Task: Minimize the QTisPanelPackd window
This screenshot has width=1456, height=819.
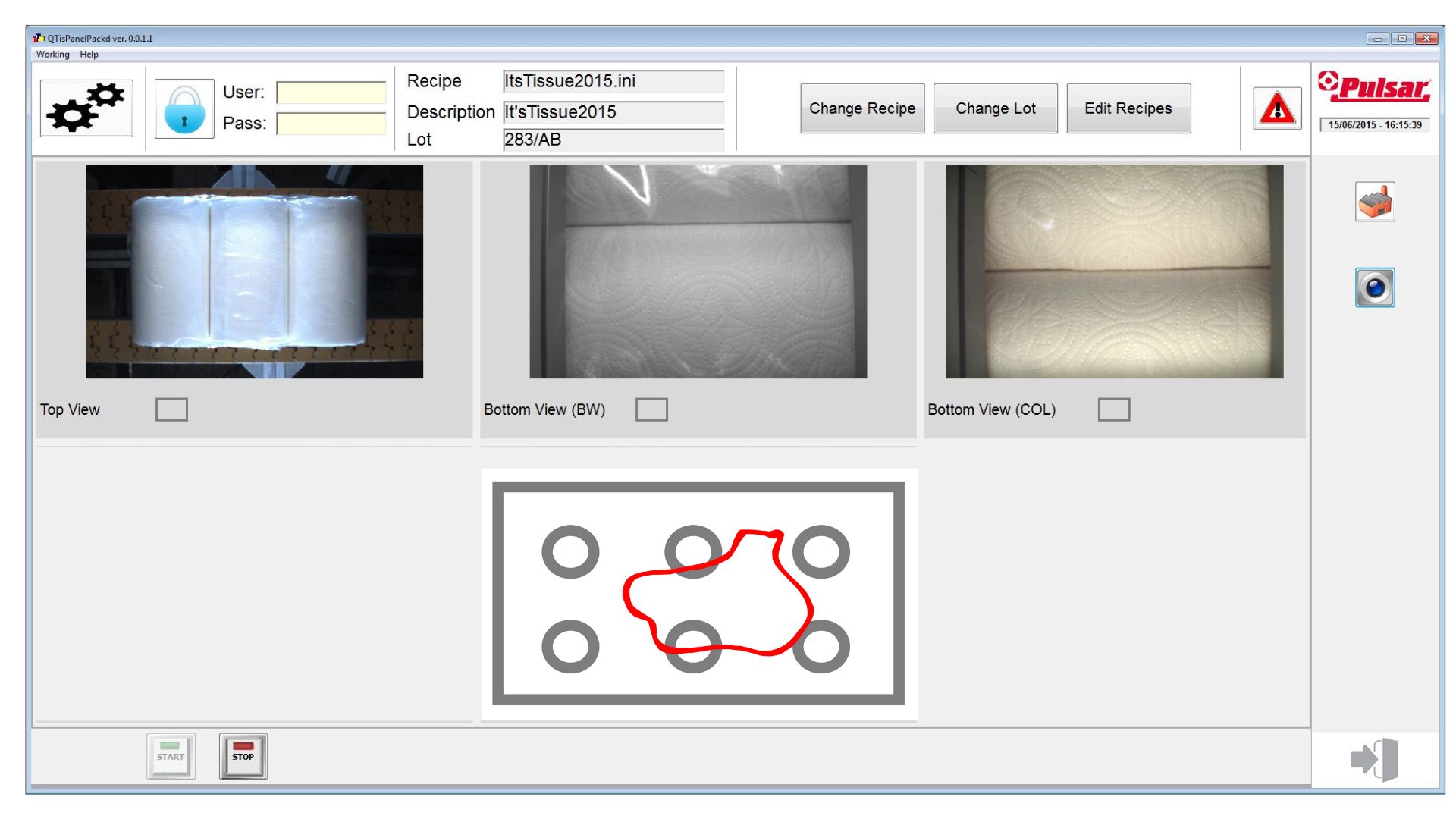Action: tap(1378, 39)
